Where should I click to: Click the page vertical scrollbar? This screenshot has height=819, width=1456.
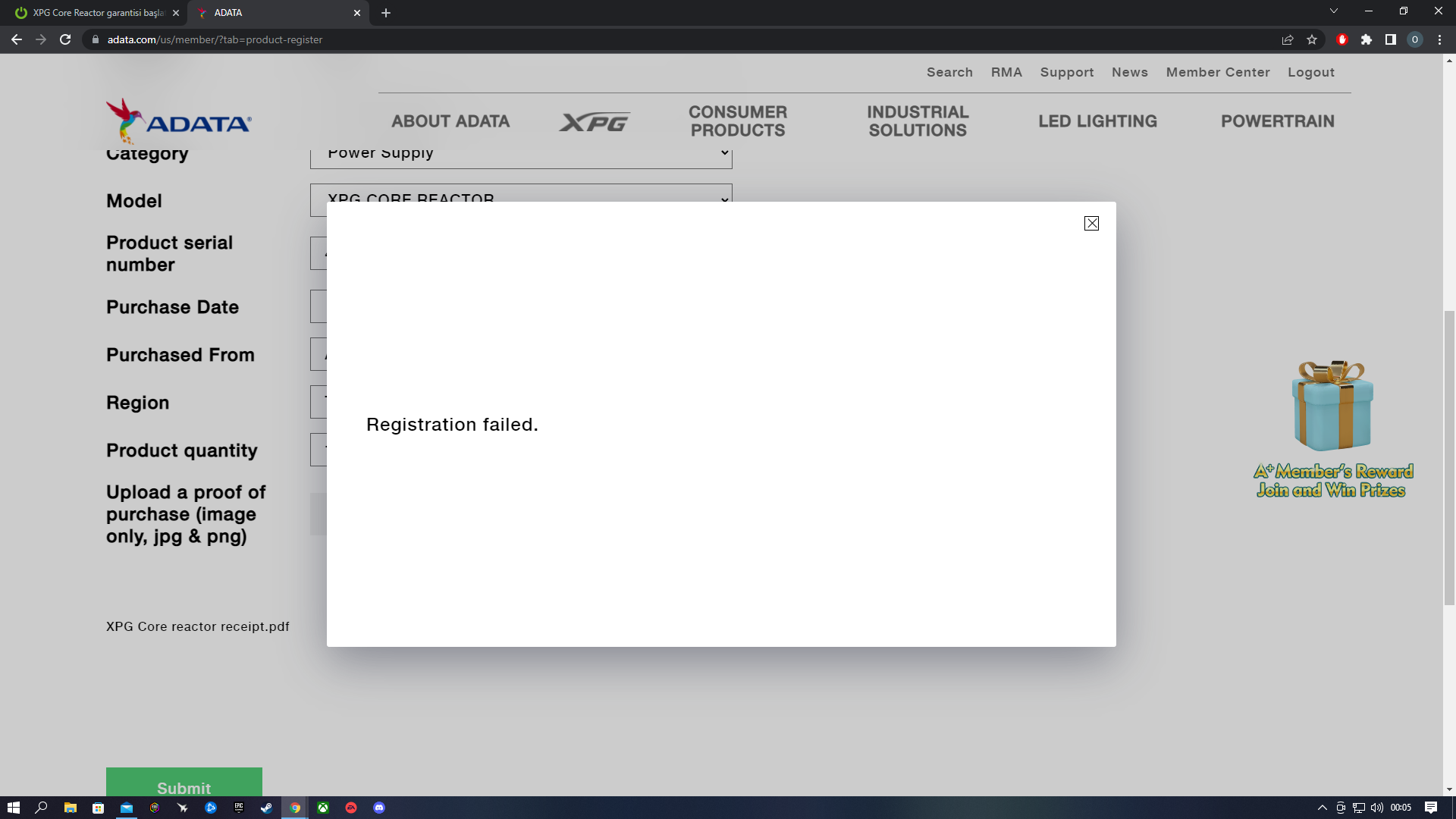pos(1449,457)
